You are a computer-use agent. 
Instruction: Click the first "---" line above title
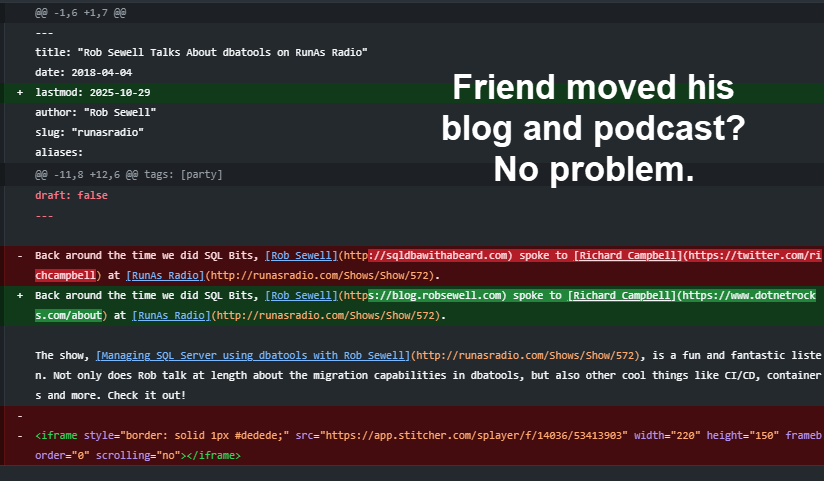tap(44, 33)
